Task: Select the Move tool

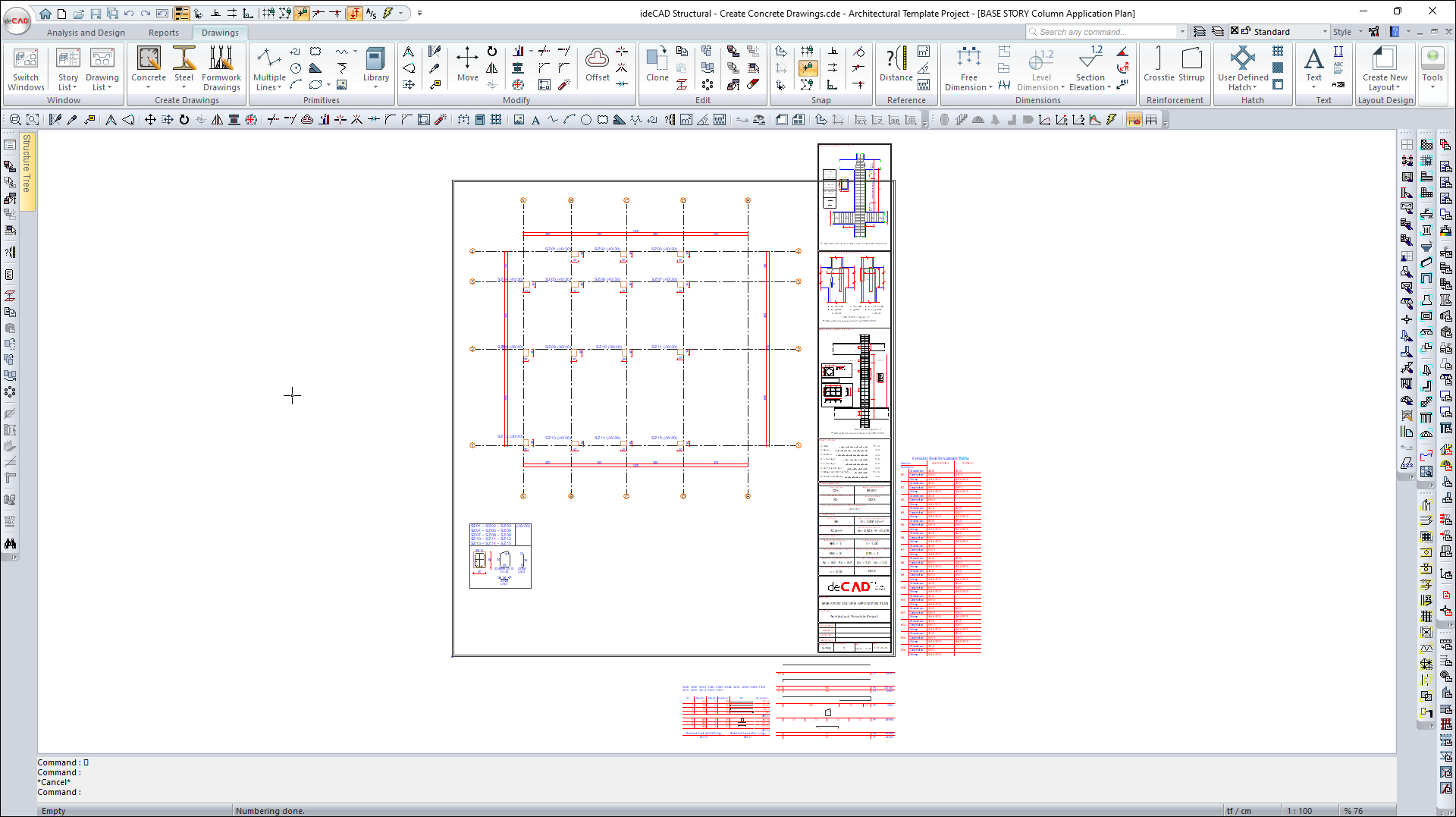Action: pyautogui.click(x=467, y=64)
